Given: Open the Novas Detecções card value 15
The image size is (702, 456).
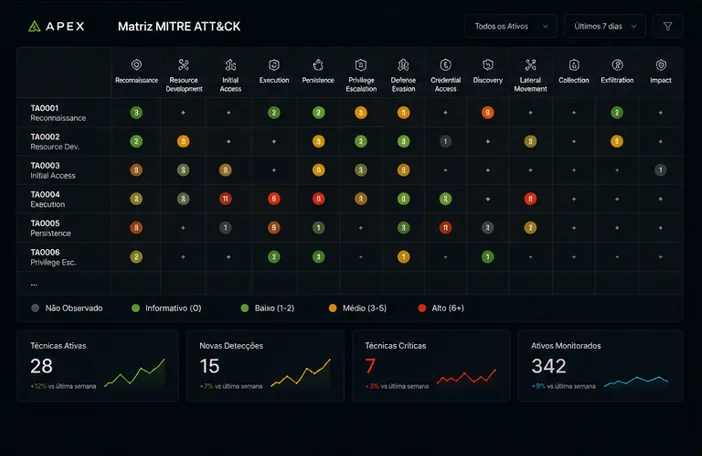Looking at the screenshot, I should (x=210, y=366).
